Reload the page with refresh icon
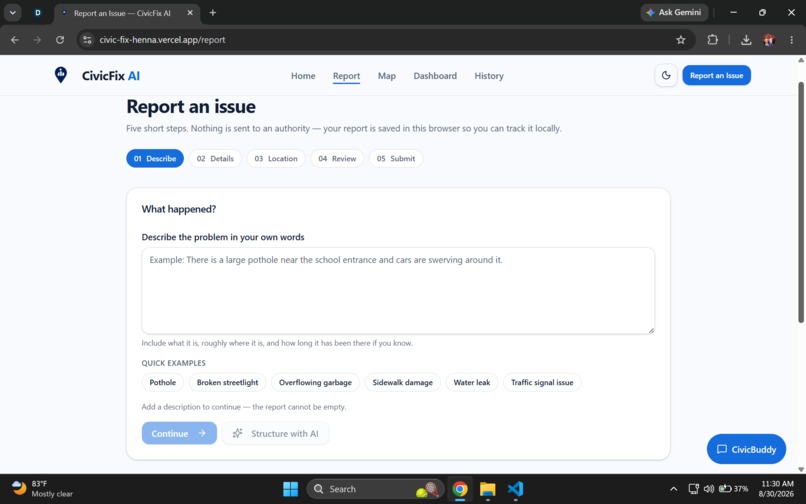Viewport: 806px width, 504px height. tap(60, 40)
